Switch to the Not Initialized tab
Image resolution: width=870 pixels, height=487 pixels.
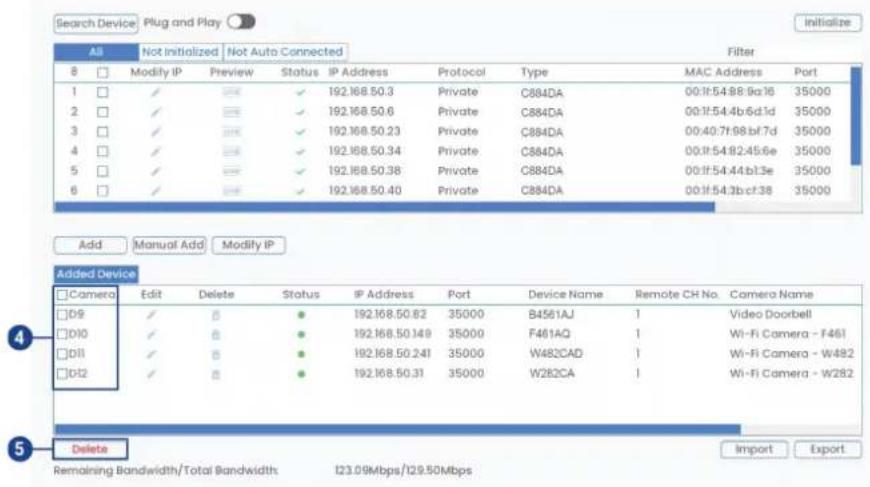(180, 52)
